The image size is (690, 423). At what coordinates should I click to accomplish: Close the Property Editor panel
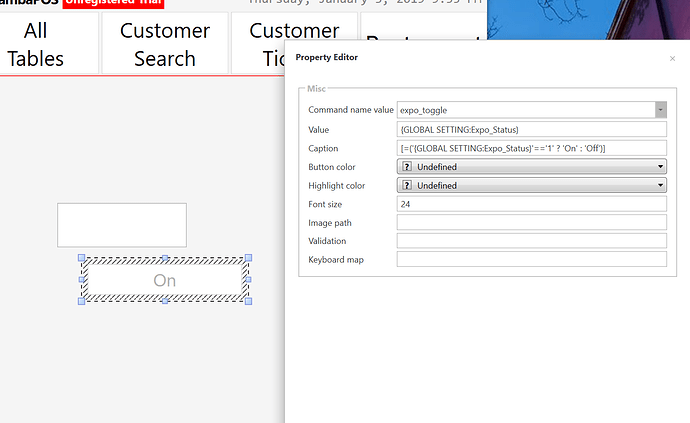tap(672, 59)
